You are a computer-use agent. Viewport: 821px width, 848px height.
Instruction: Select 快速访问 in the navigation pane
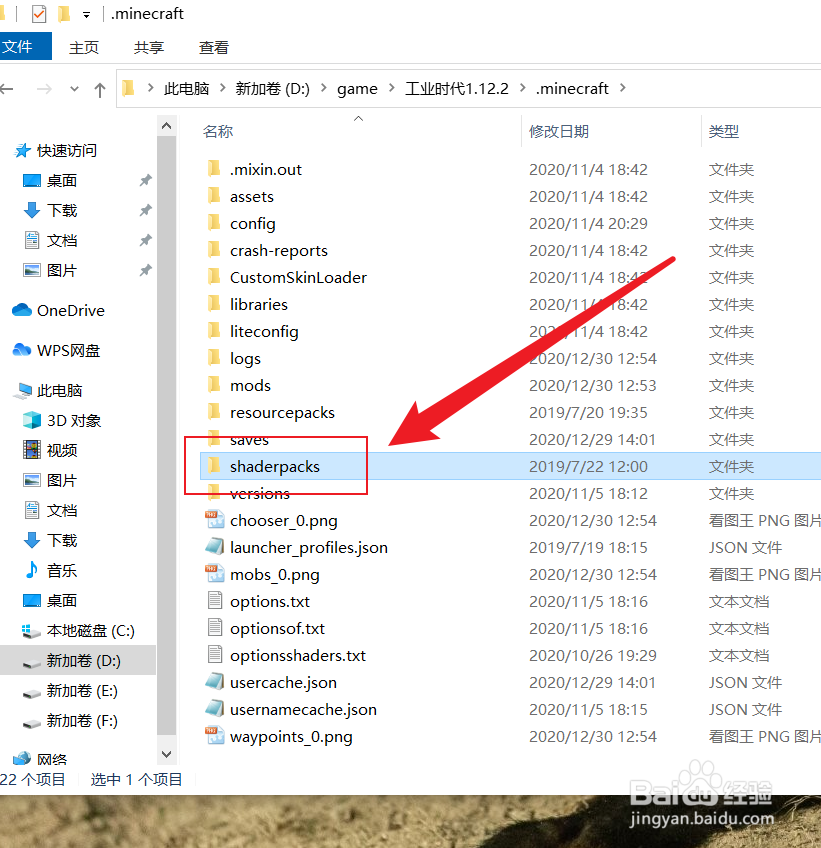pos(67,150)
